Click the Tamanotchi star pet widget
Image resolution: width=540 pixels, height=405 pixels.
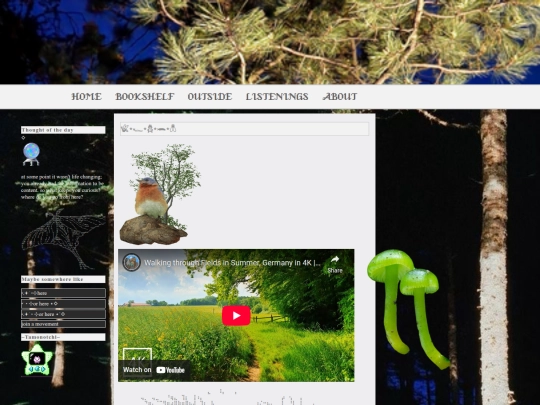point(37,360)
